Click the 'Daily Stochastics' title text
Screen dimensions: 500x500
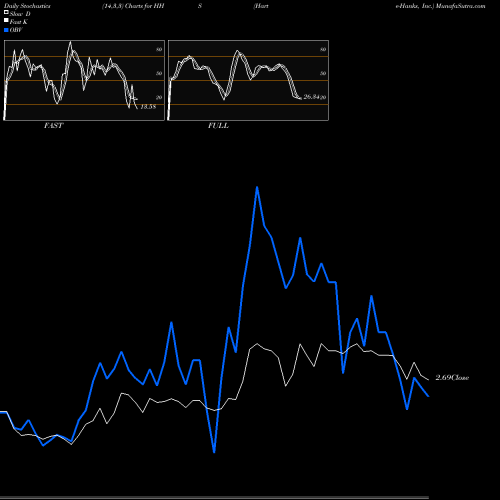27,6
